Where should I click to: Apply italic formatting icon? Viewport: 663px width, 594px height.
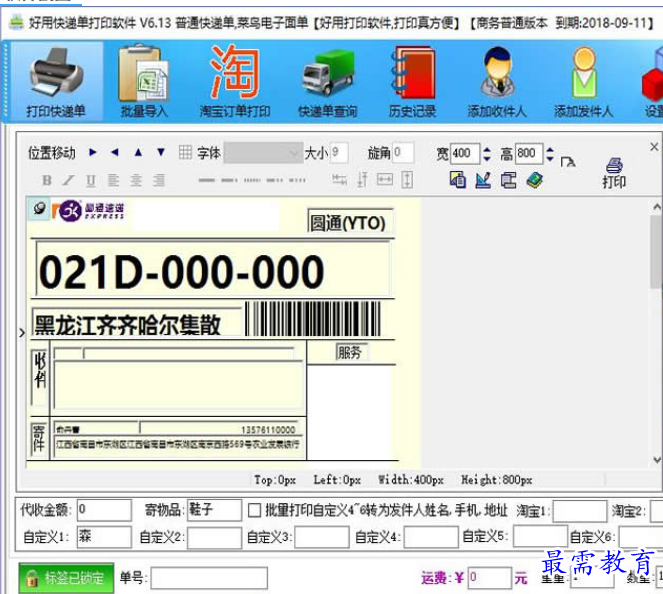[68, 181]
